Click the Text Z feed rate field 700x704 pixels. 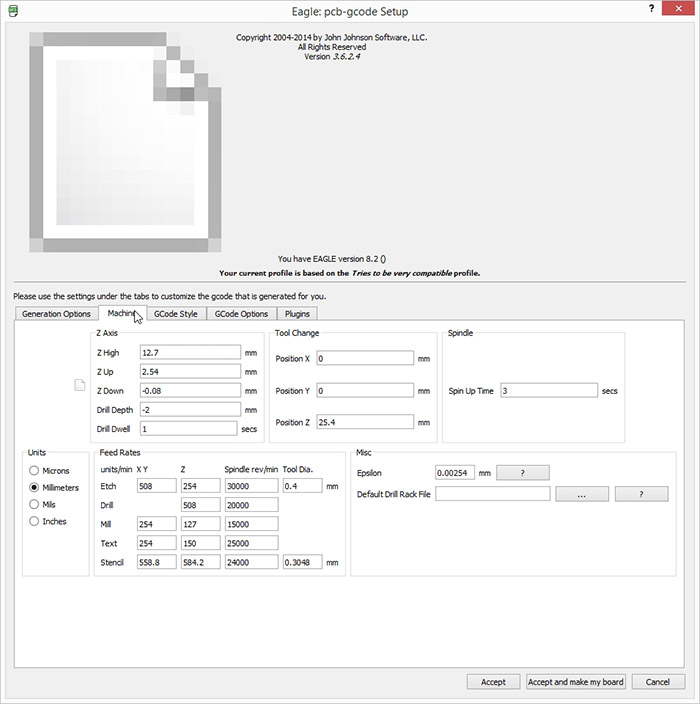coord(200,543)
